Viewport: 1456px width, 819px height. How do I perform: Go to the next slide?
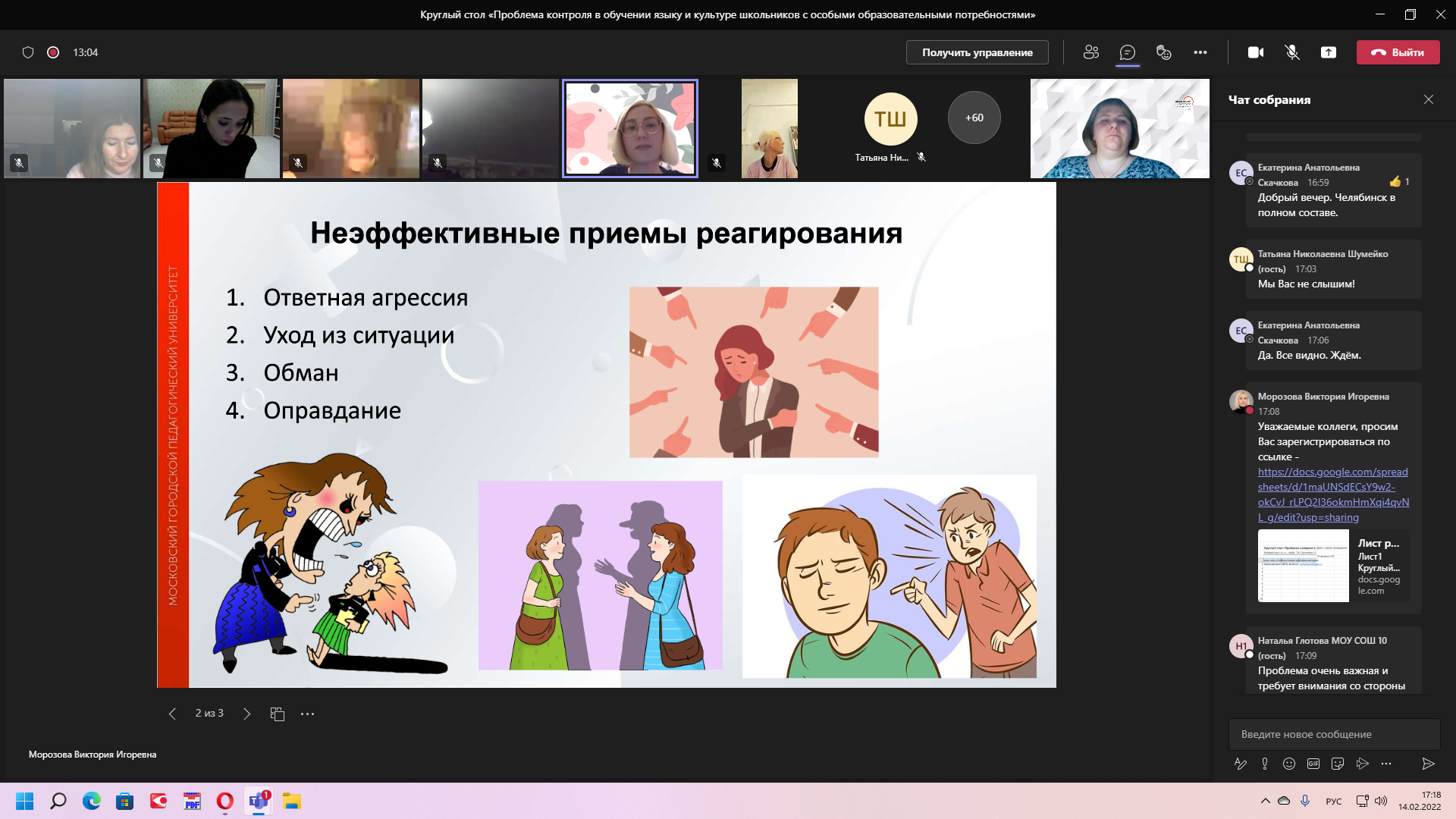(246, 714)
